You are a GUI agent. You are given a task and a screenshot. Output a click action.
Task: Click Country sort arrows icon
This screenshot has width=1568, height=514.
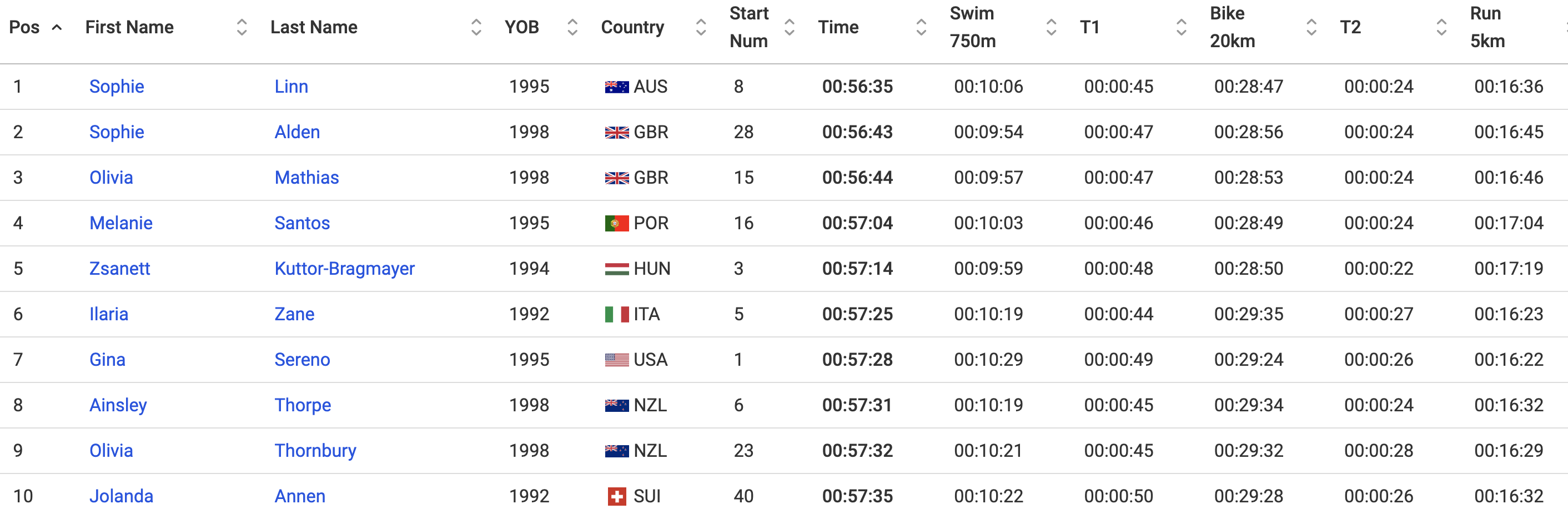pyautogui.click(x=701, y=27)
